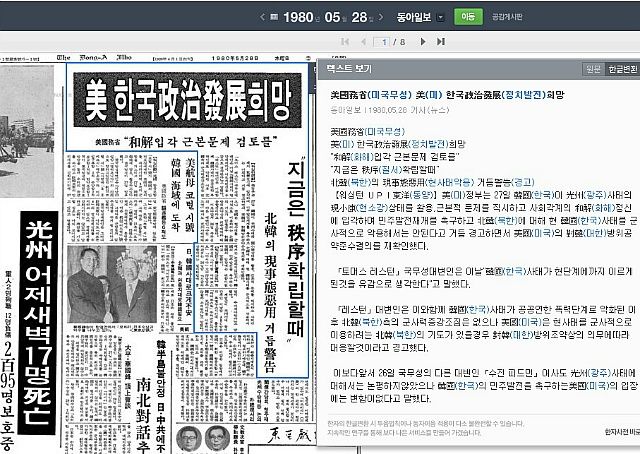
Task: Select the 北韓의 現事態惡用 거듭警告 subheadline
Action: point(269,291)
